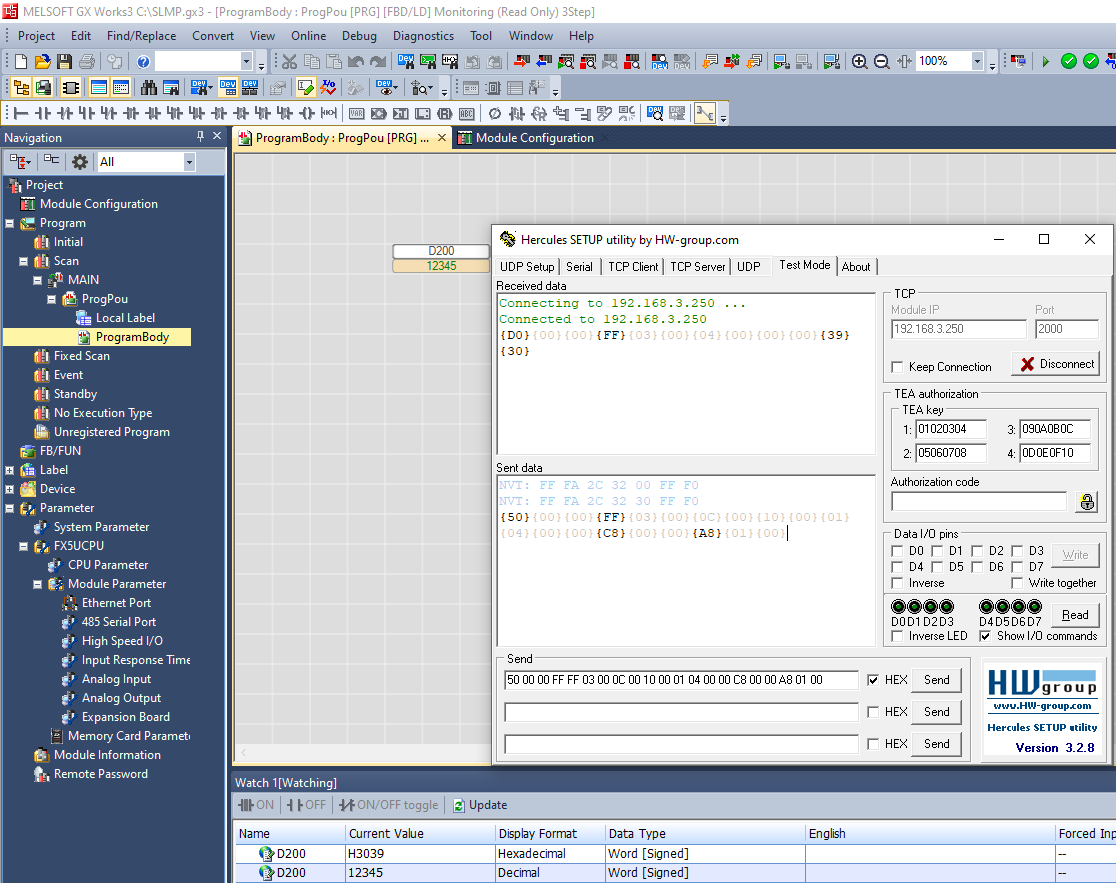1116x883 pixels.
Task: Open the Online menu
Action: tap(308, 36)
